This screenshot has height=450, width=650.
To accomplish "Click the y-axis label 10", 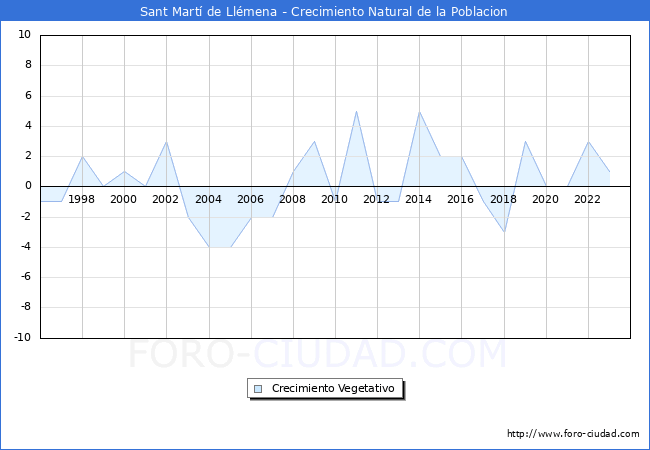I will click(24, 34).
